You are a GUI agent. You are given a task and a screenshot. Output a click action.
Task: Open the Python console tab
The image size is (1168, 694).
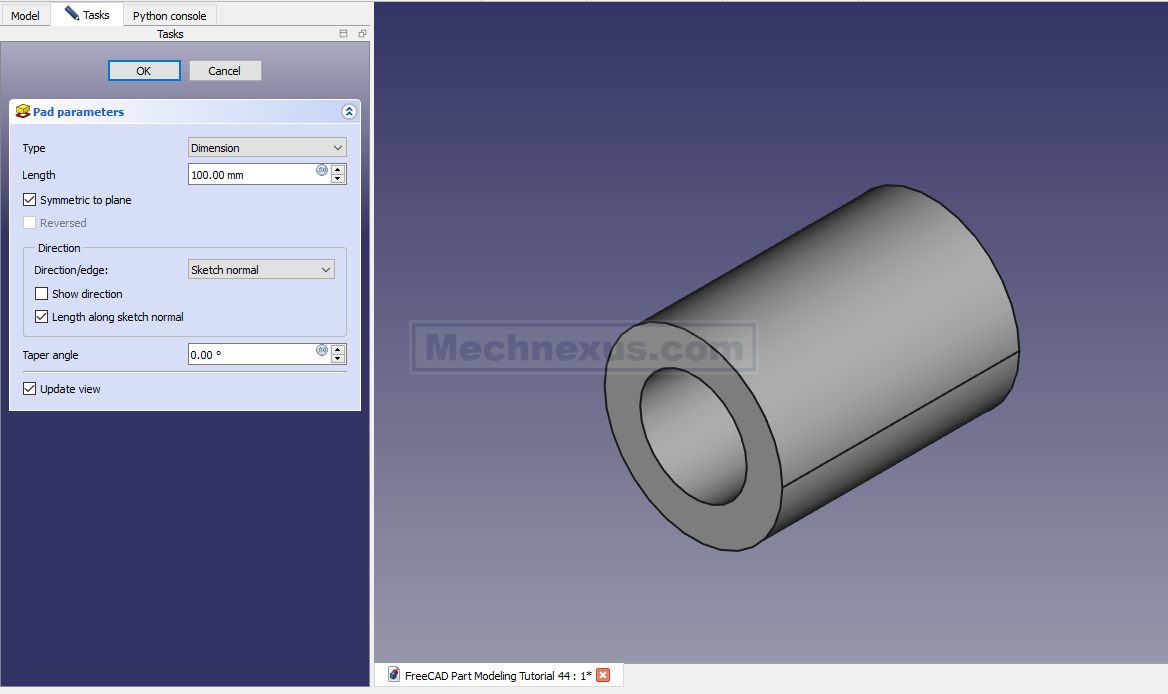tap(169, 16)
